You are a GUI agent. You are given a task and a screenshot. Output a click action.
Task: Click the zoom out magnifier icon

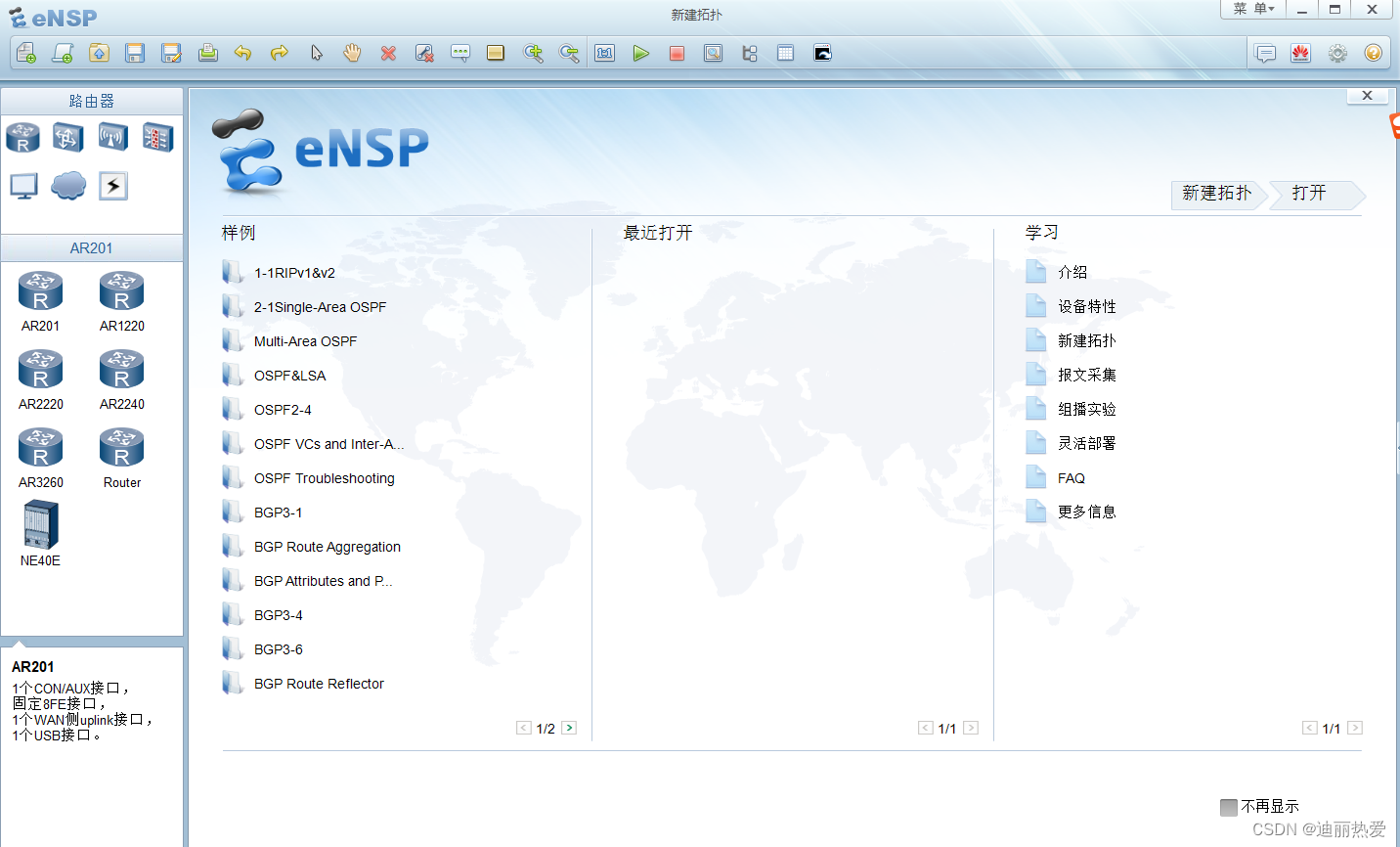(x=569, y=53)
